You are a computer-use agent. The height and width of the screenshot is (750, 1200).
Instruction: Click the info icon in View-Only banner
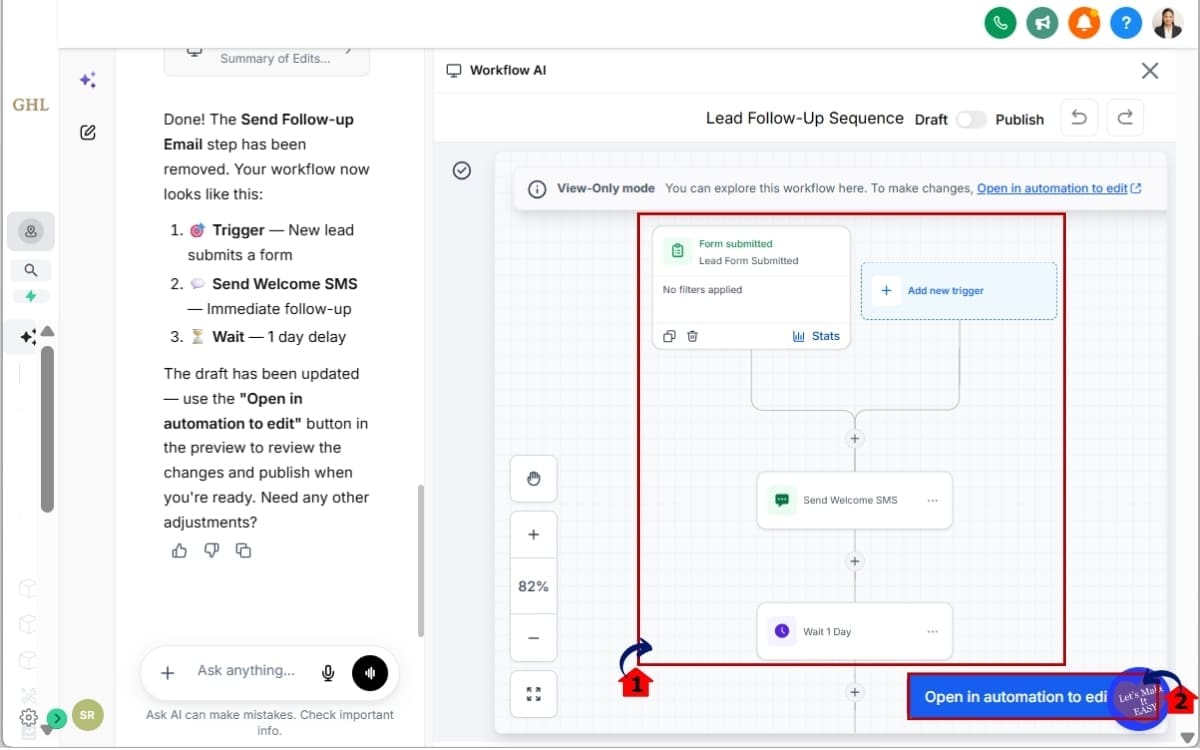coord(537,189)
